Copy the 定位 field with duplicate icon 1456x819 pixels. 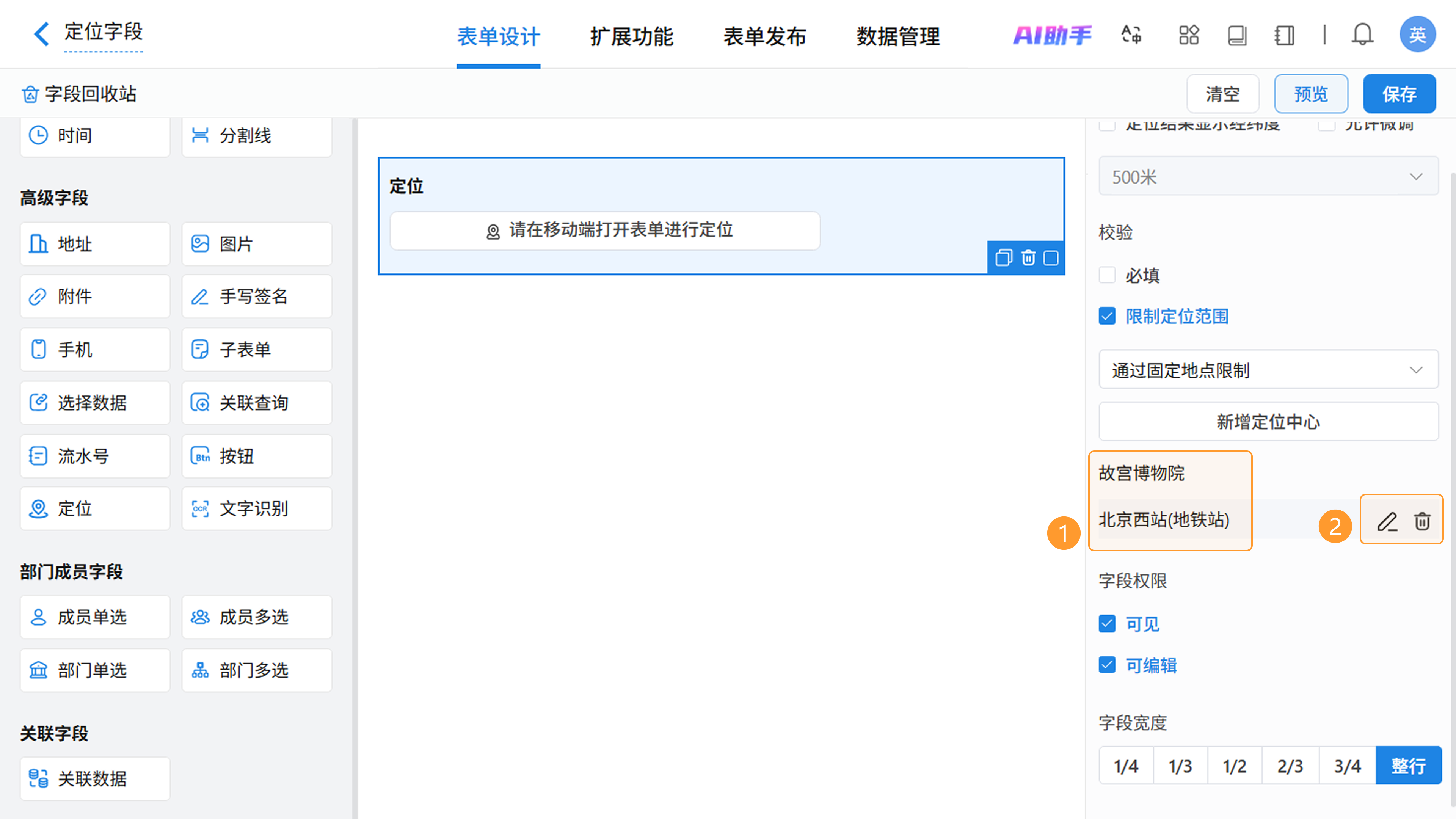coord(1003,258)
